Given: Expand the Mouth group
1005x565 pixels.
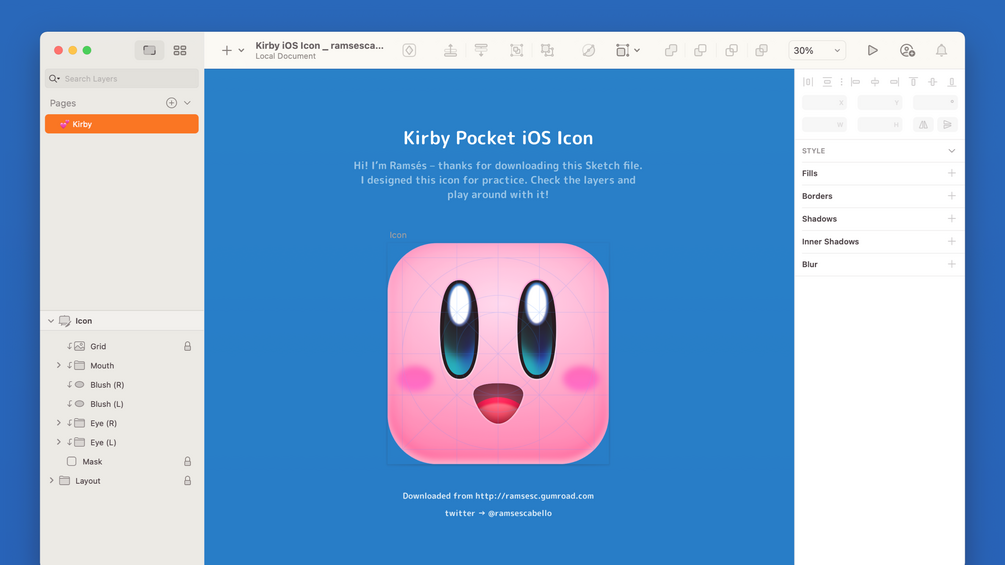Looking at the screenshot, I should (58, 365).
